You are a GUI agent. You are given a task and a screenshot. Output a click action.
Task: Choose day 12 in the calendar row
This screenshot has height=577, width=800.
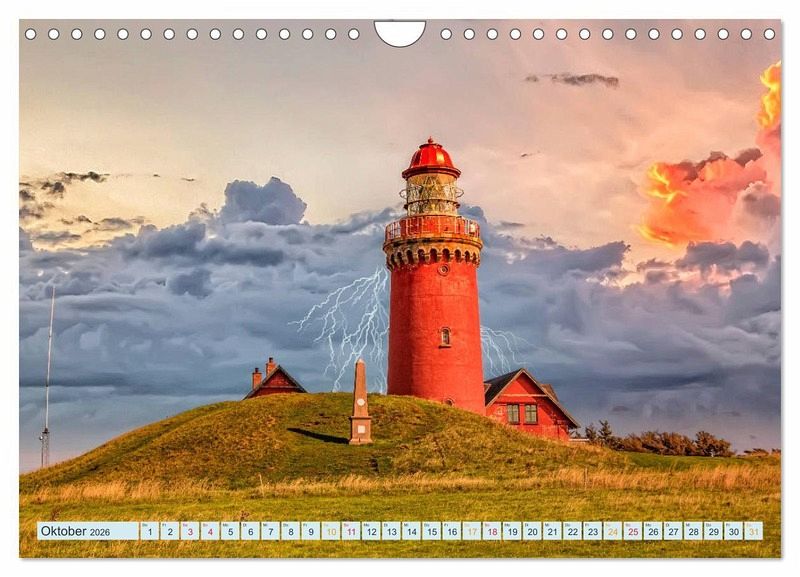click(x=371, y=531)
